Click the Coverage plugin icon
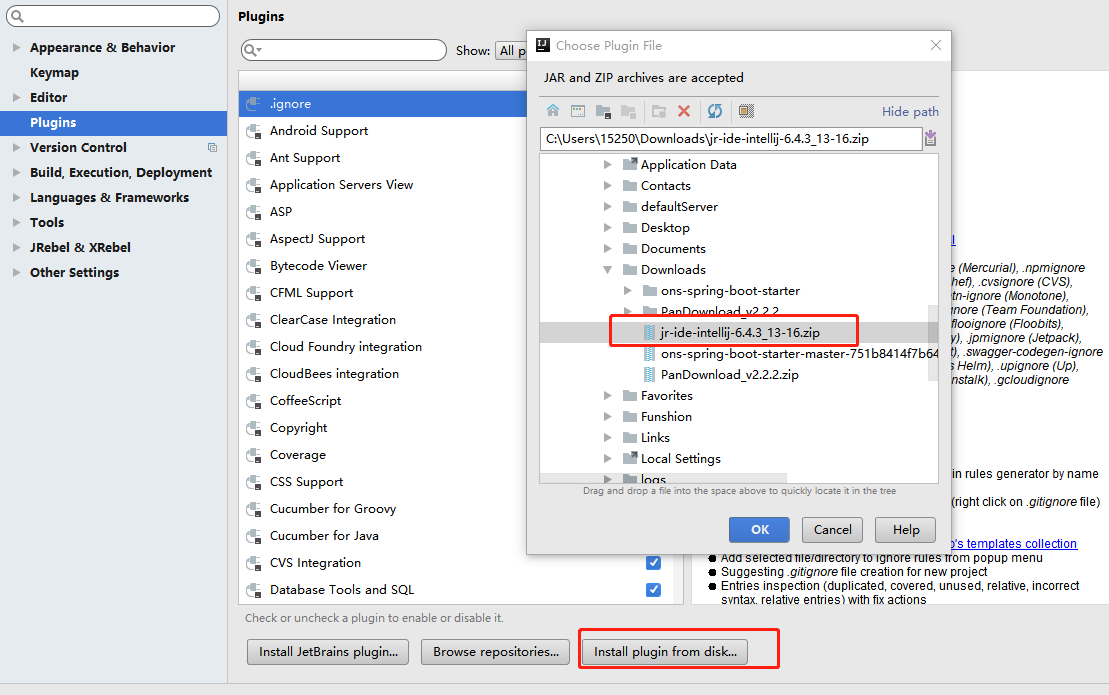The width and height of the screenshot is (1109, 695). coord(253,455)
